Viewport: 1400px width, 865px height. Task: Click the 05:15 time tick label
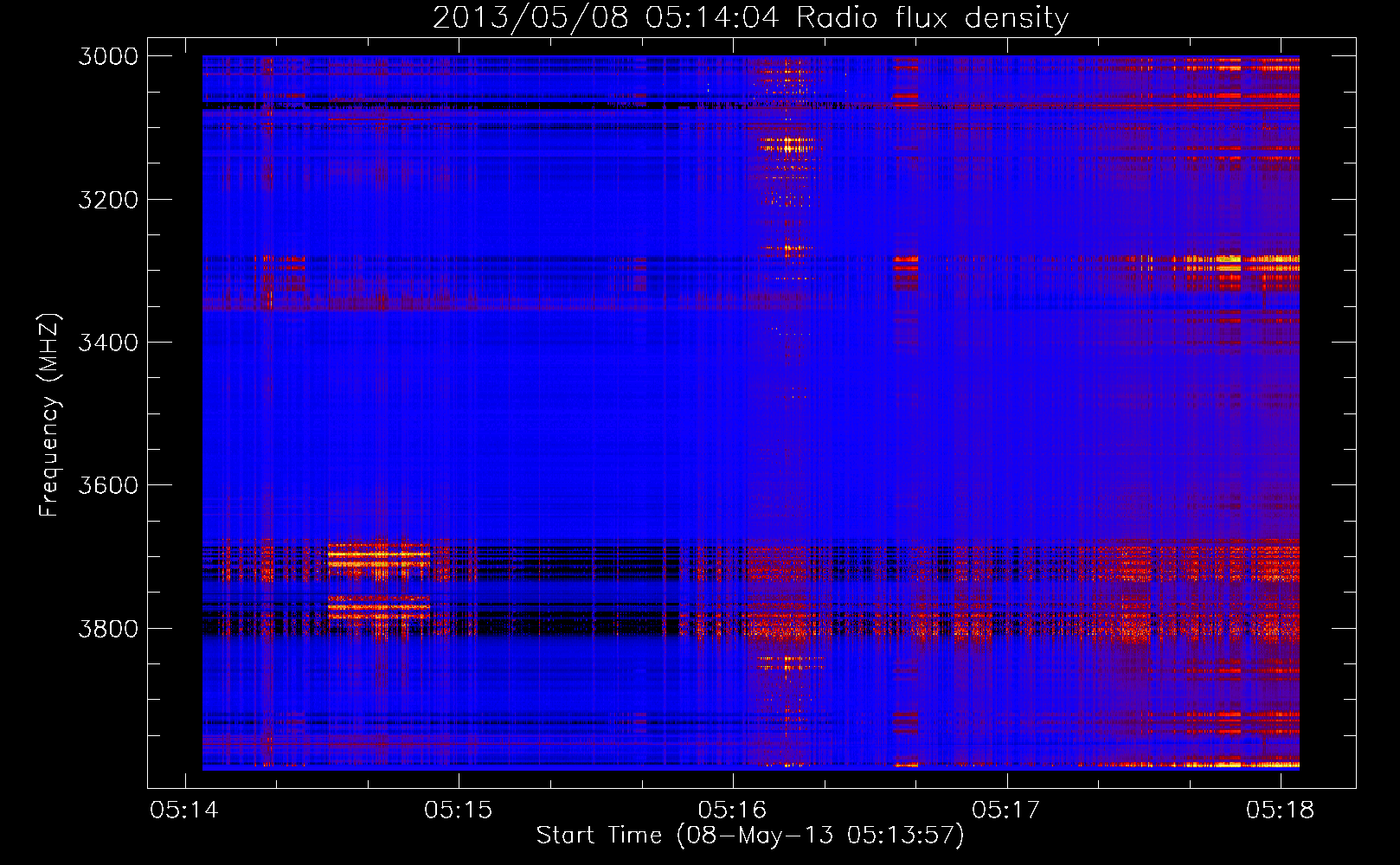coord(459,810)
